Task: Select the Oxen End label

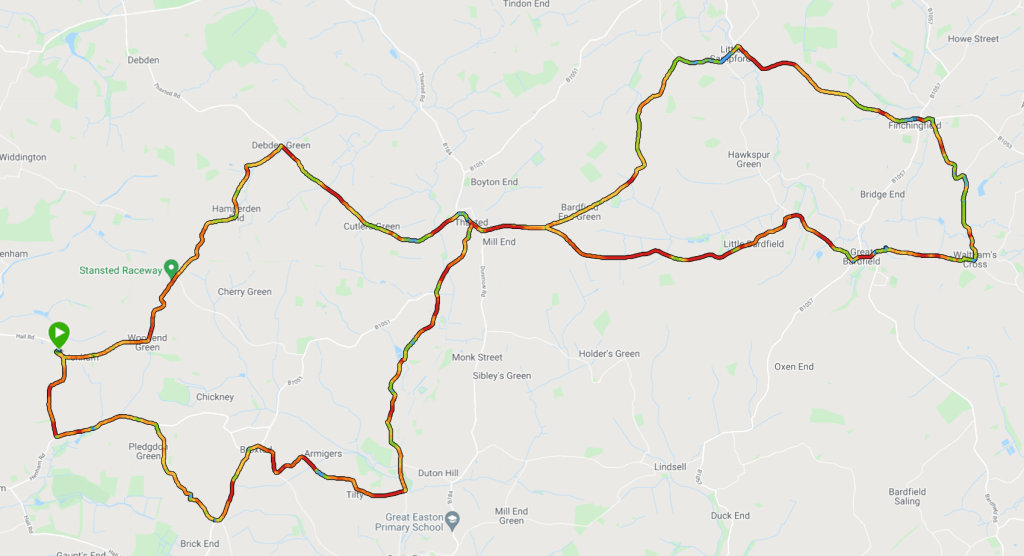Action: pos(794,367)
